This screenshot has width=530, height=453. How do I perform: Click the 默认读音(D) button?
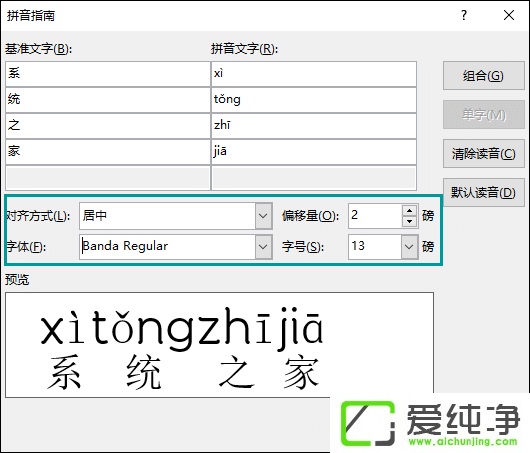[x=483, y=193]
